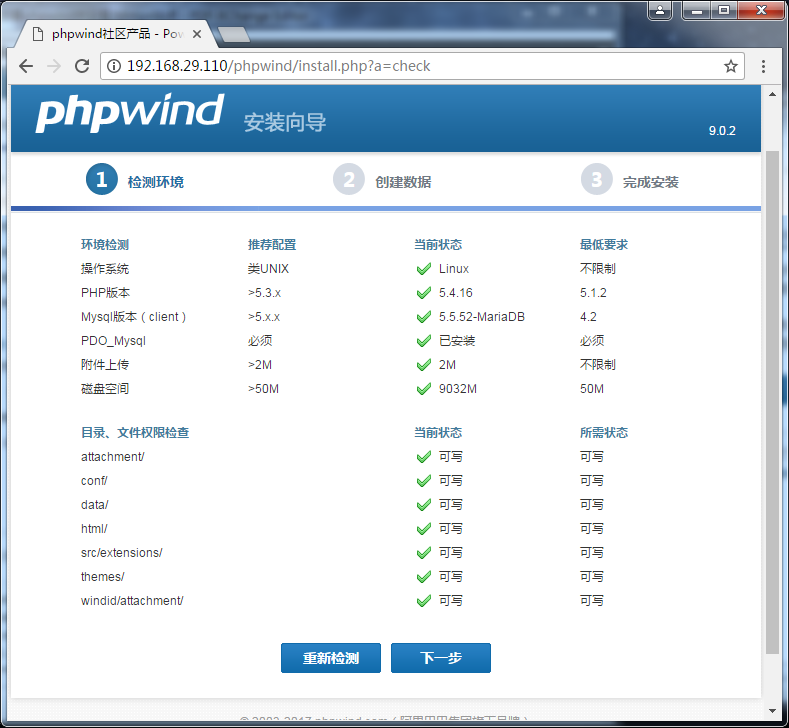This screenshot has width=789, height=728.
Task: Click the address bar URL field
Action: (423, 66)
